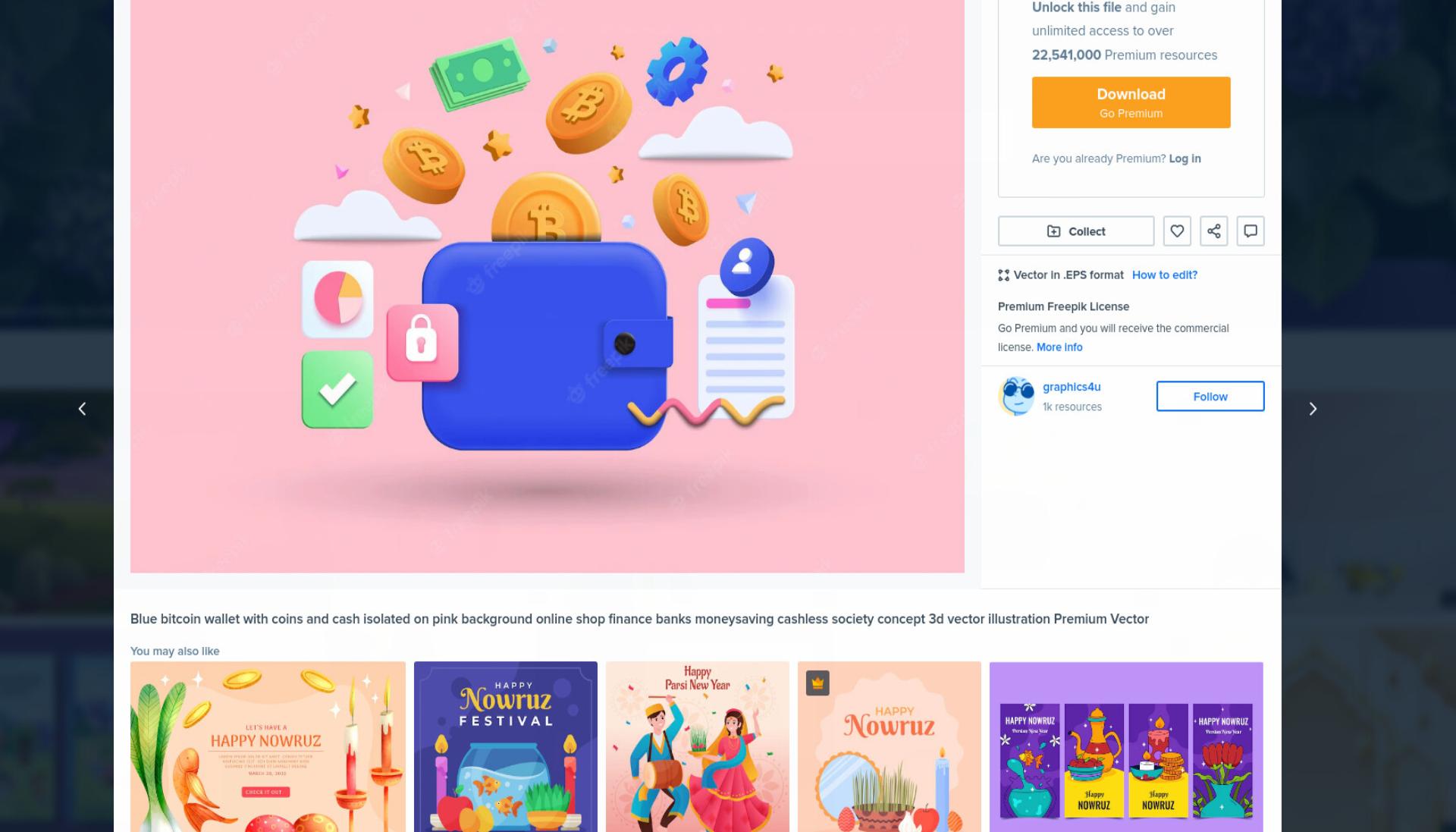The image size is (1456, 832).
Task: Click the Collect button
Action: pyautogui.click(x=1076, y=231)
